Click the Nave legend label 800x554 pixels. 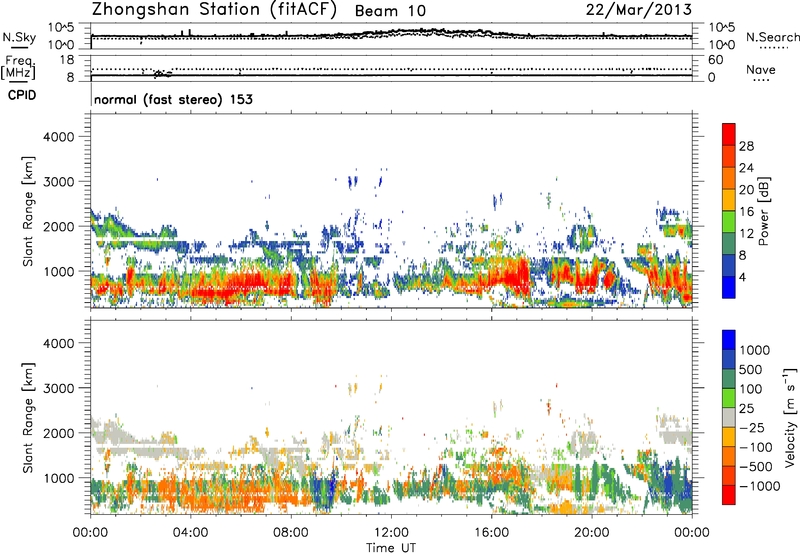[x=761, y=69]
